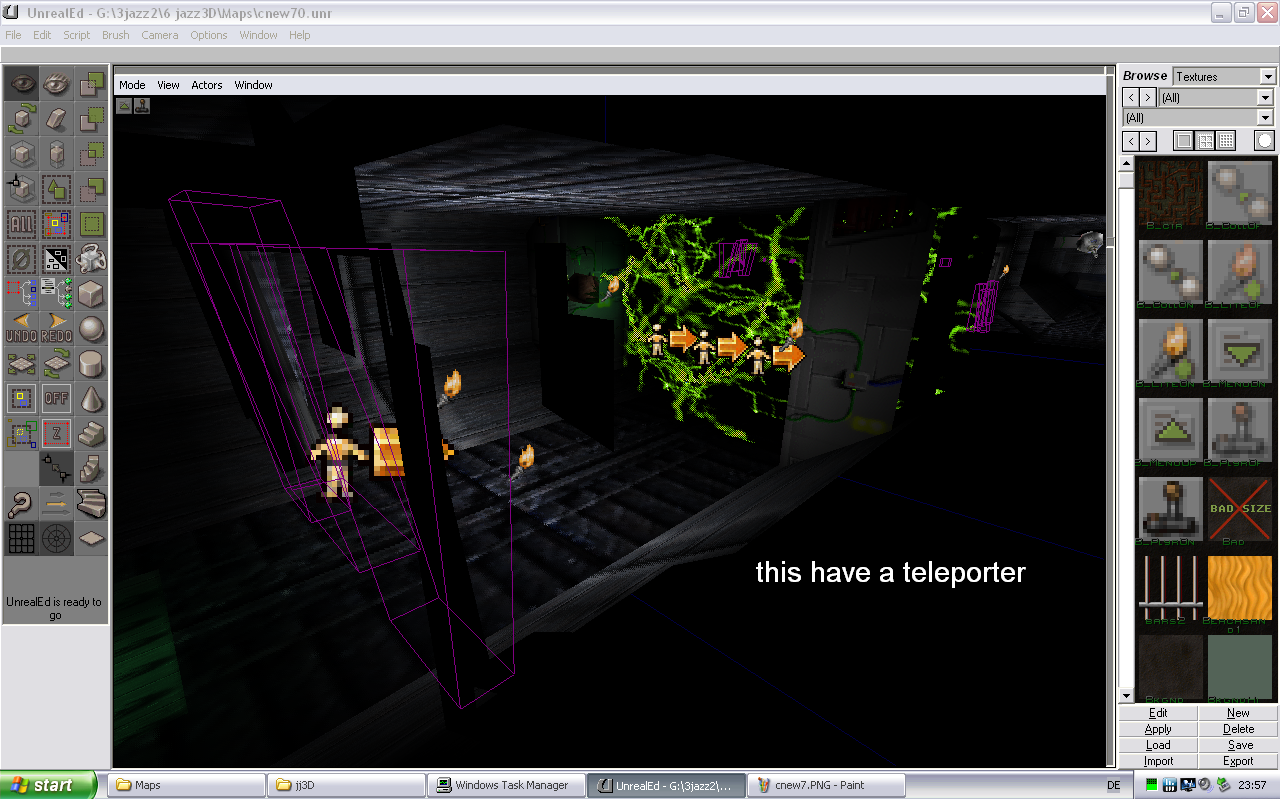This screenshot has width=1280, height=799.
Task: Toggle the square grid display icon
Action: [21, 540]
